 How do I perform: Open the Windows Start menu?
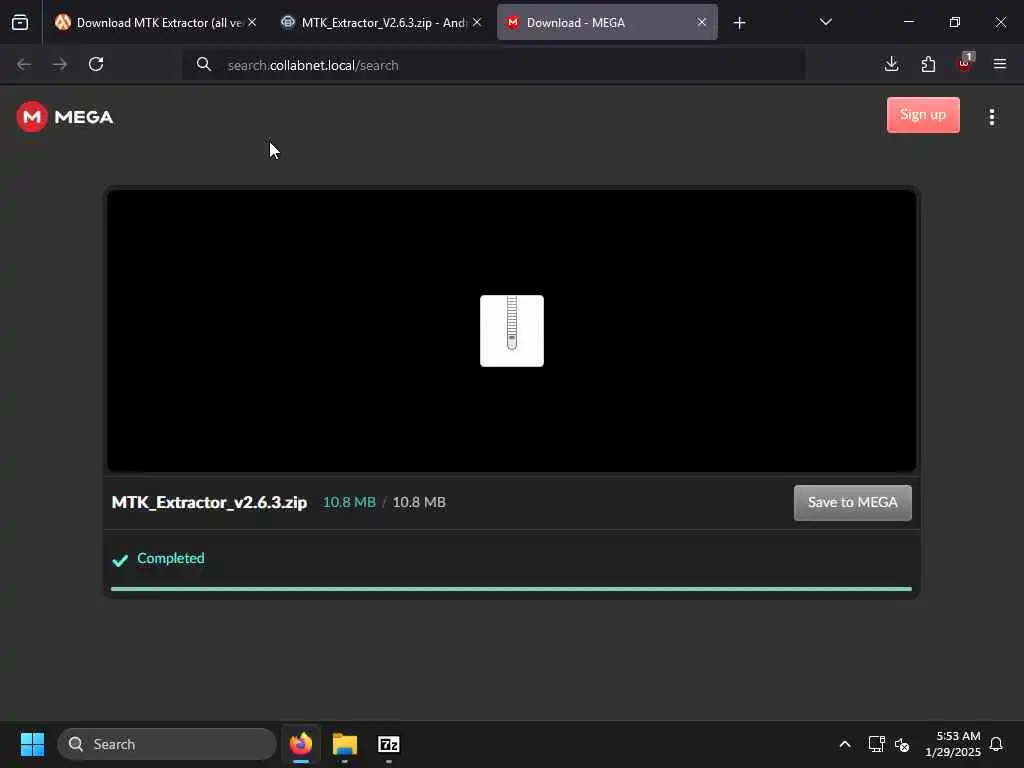coord(32,744)
